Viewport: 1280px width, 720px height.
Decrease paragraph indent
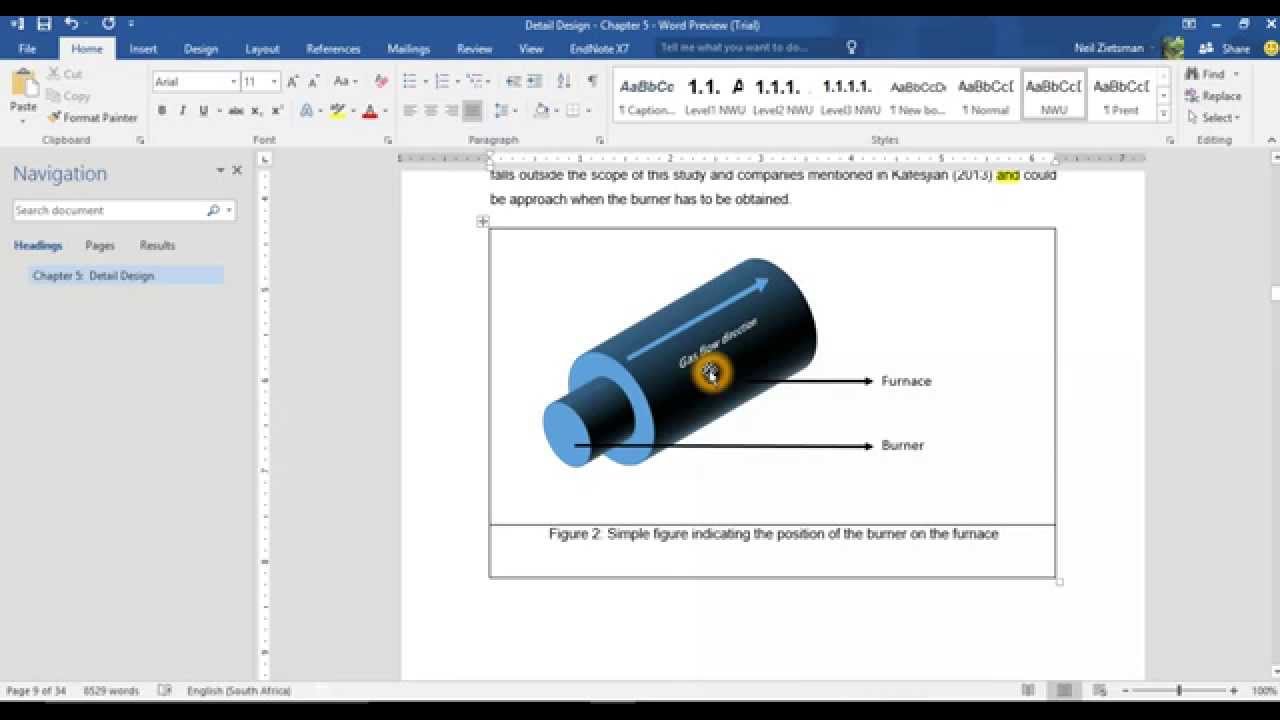click(513, 82)
